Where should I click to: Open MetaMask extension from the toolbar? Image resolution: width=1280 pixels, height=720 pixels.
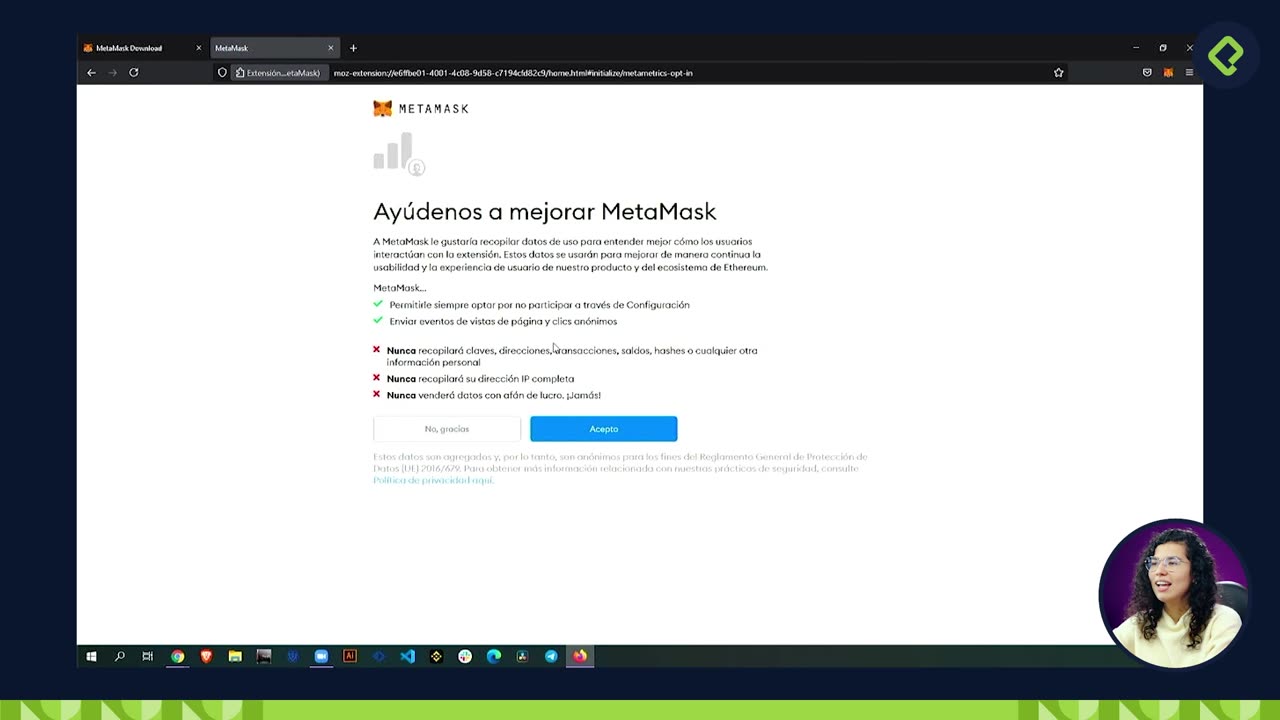[x=1168, y=73]
